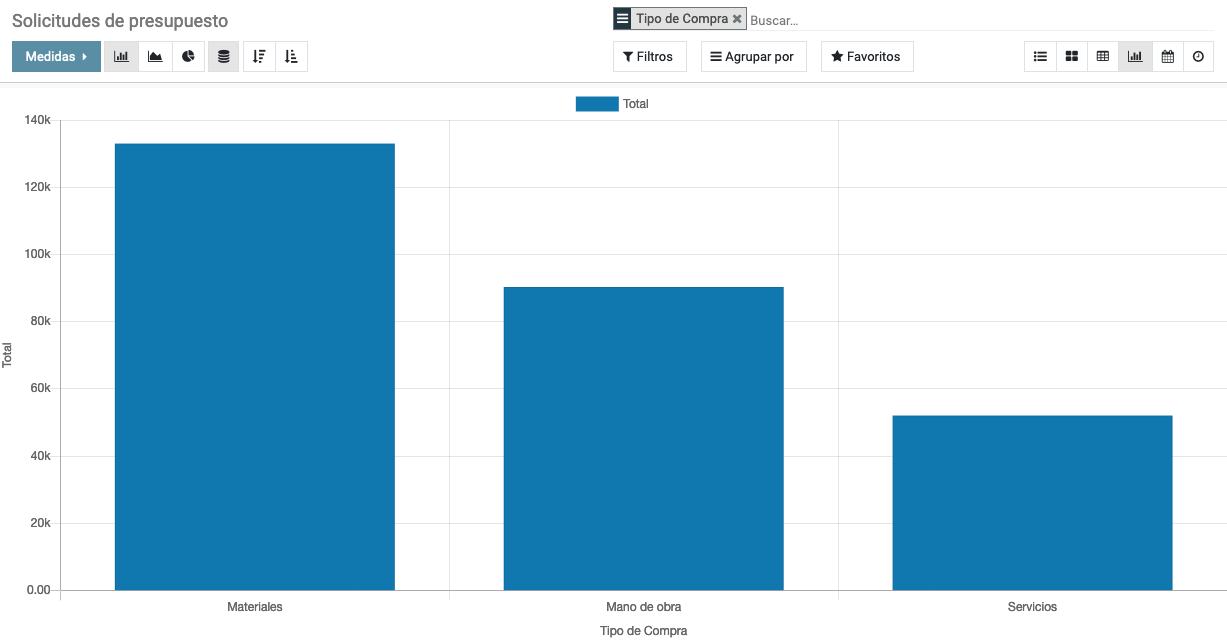Open the Favoritos menu
Image resolution: width=1227 pixels, height=640 pixels.
pos(867,57)
